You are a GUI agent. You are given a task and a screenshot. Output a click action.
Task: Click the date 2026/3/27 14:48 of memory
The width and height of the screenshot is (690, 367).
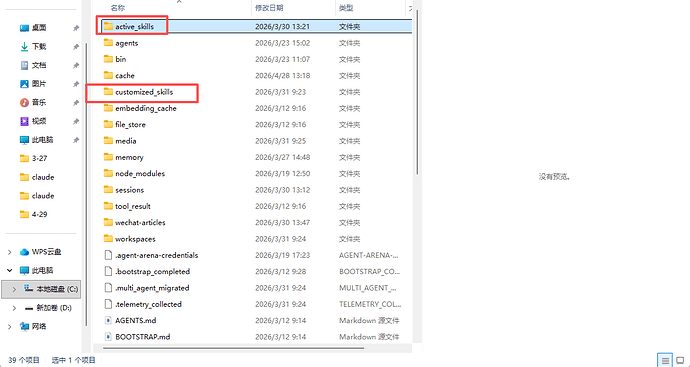(283, 157)
